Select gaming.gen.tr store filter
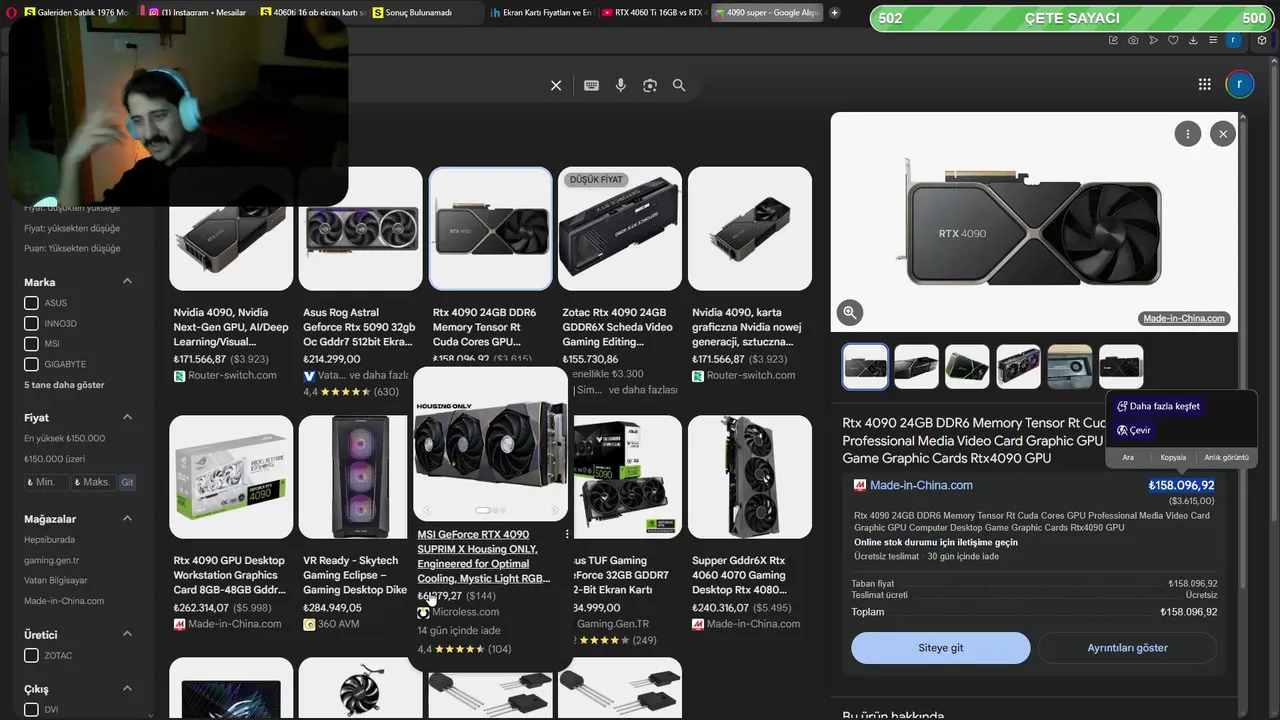Image resolution: width=1280 pixels, height=720 pixels. click(x=51, y=560)
